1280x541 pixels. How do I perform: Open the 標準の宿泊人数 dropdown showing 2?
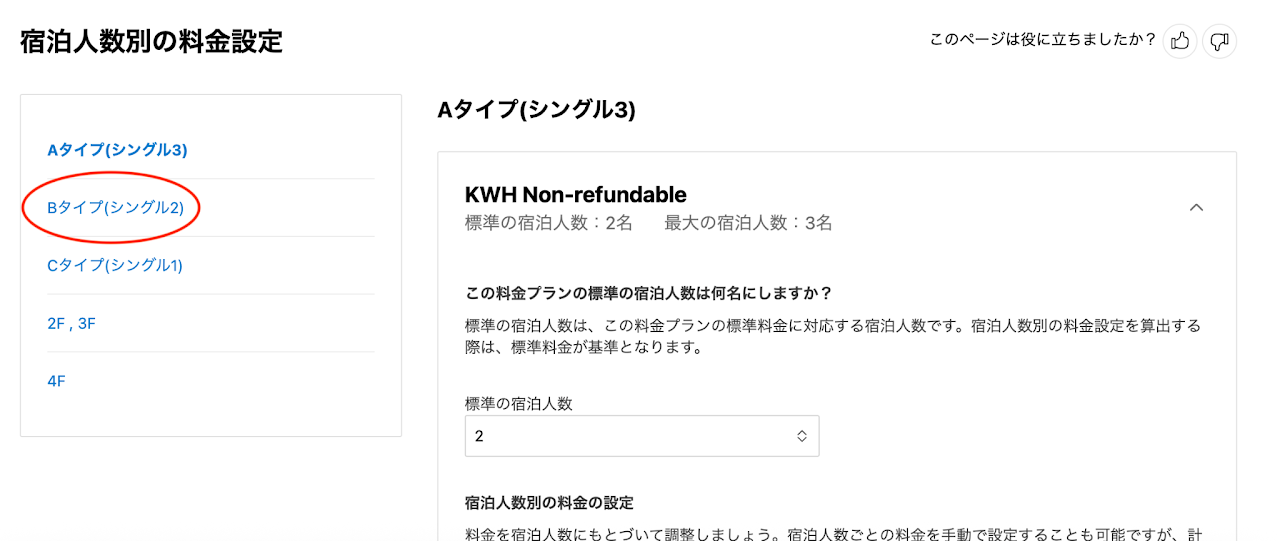(641, 436)
